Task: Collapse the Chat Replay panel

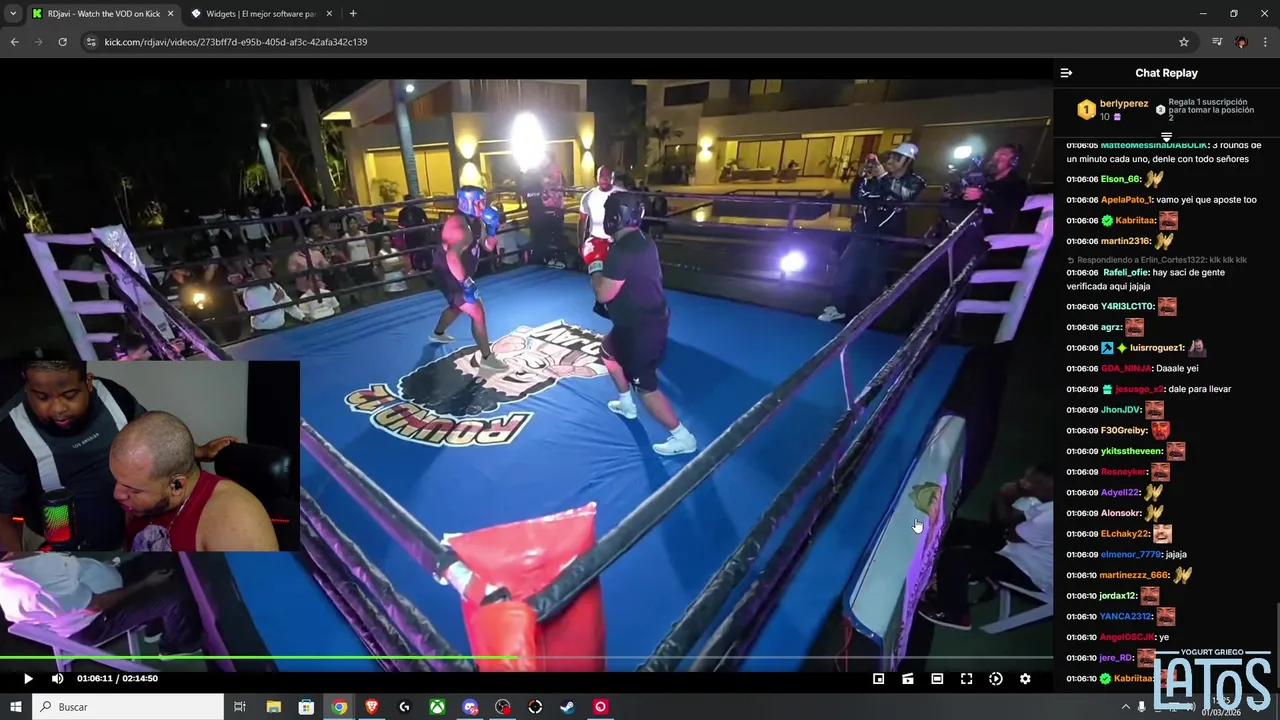Action: click(1066, 73)
